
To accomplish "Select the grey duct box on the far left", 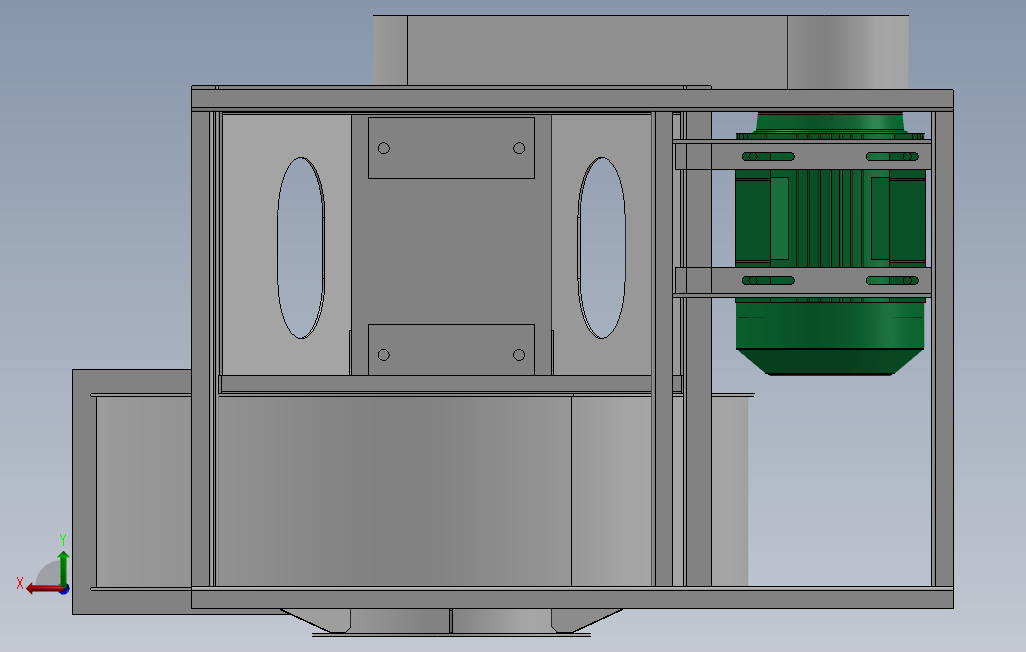I will [132, 492].
